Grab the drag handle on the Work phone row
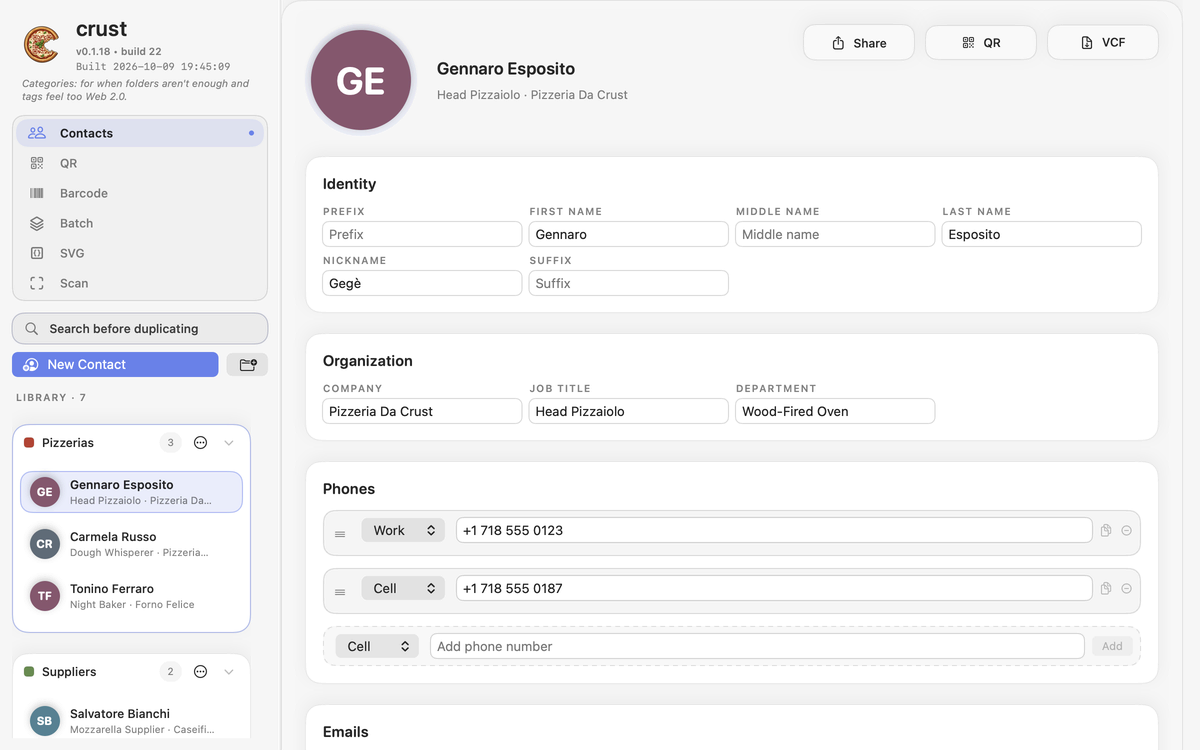 [340, 534]
